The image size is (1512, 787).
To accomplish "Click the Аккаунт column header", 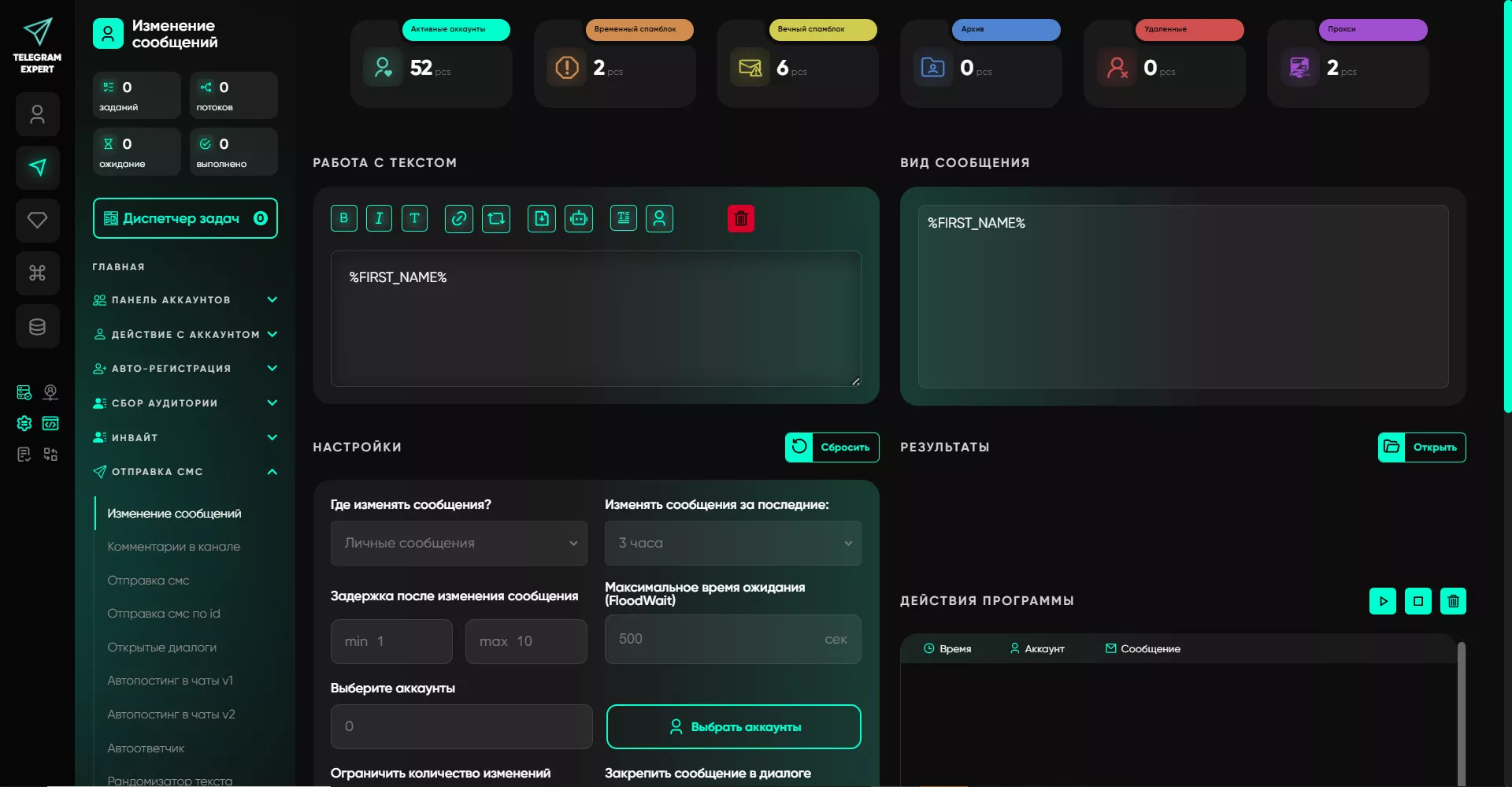I will pos(1037,649).
